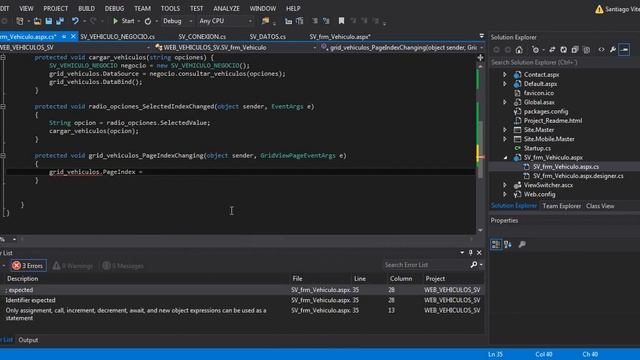Screen dimensions: 640x360
Task: Pin the active editor tab
Action: 64,37
